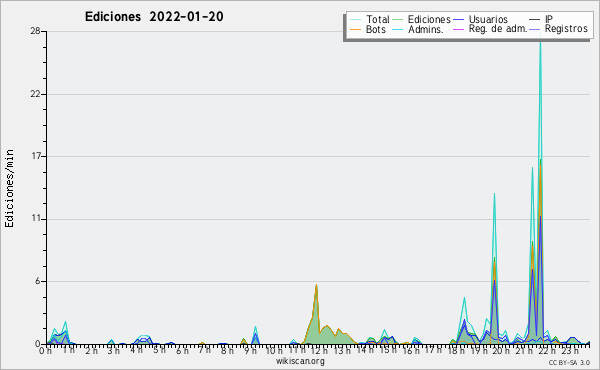Click the "0 h" hour tick label

[x=45, y=350]
